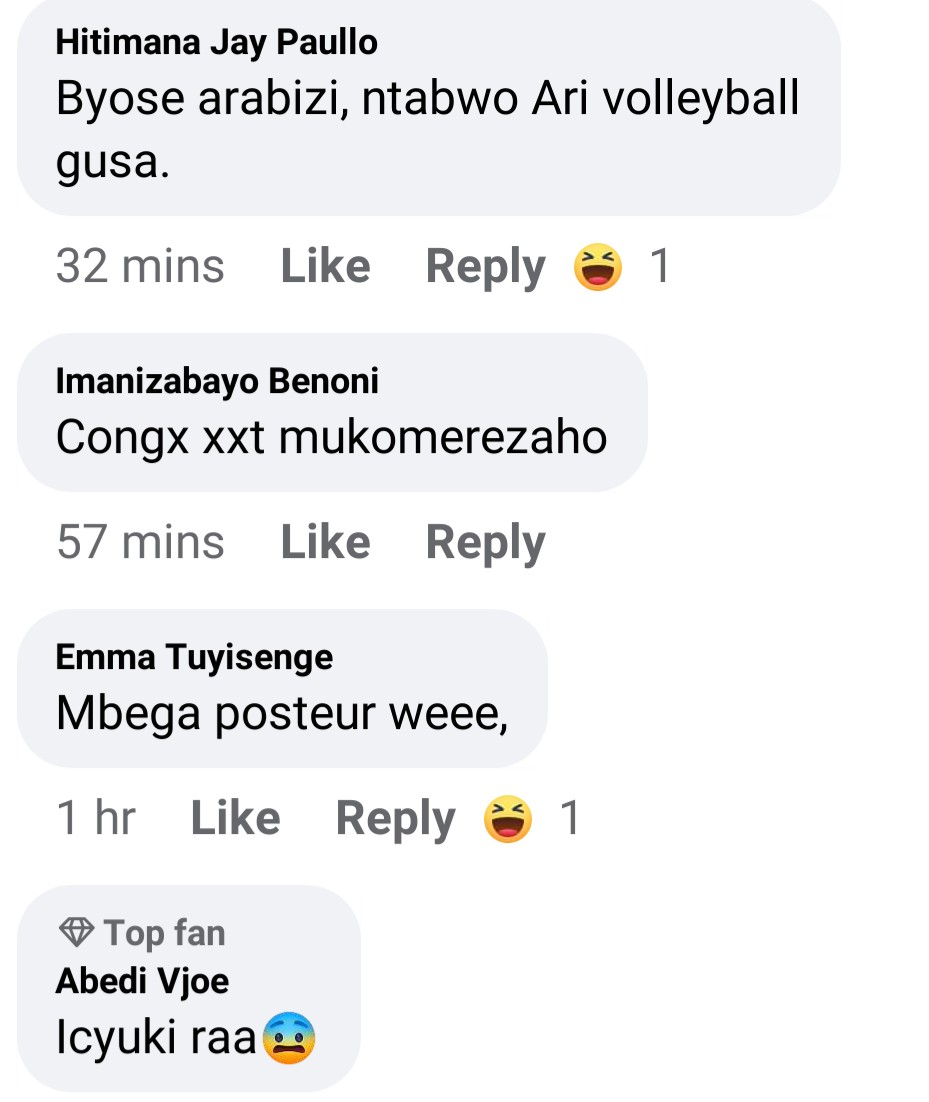Tap the Top fan diamond badge icon

point(76,933)
